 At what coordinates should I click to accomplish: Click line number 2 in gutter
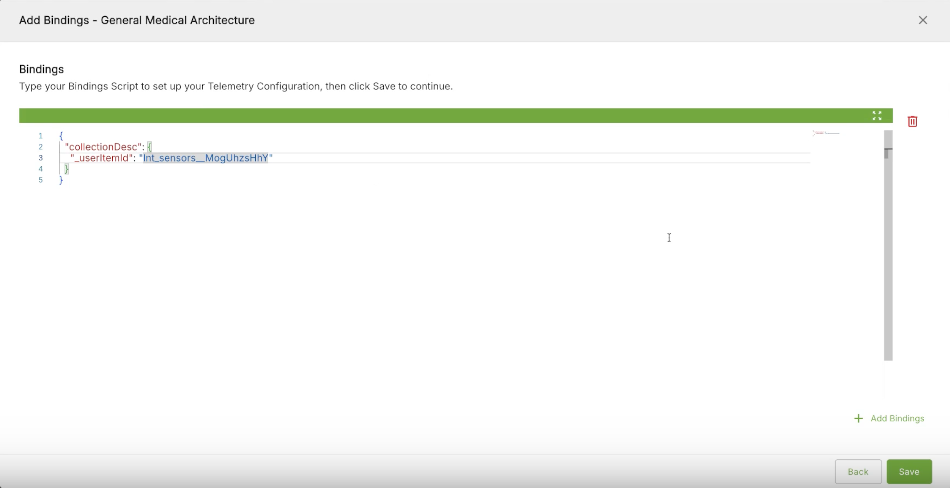click(41, 147)
